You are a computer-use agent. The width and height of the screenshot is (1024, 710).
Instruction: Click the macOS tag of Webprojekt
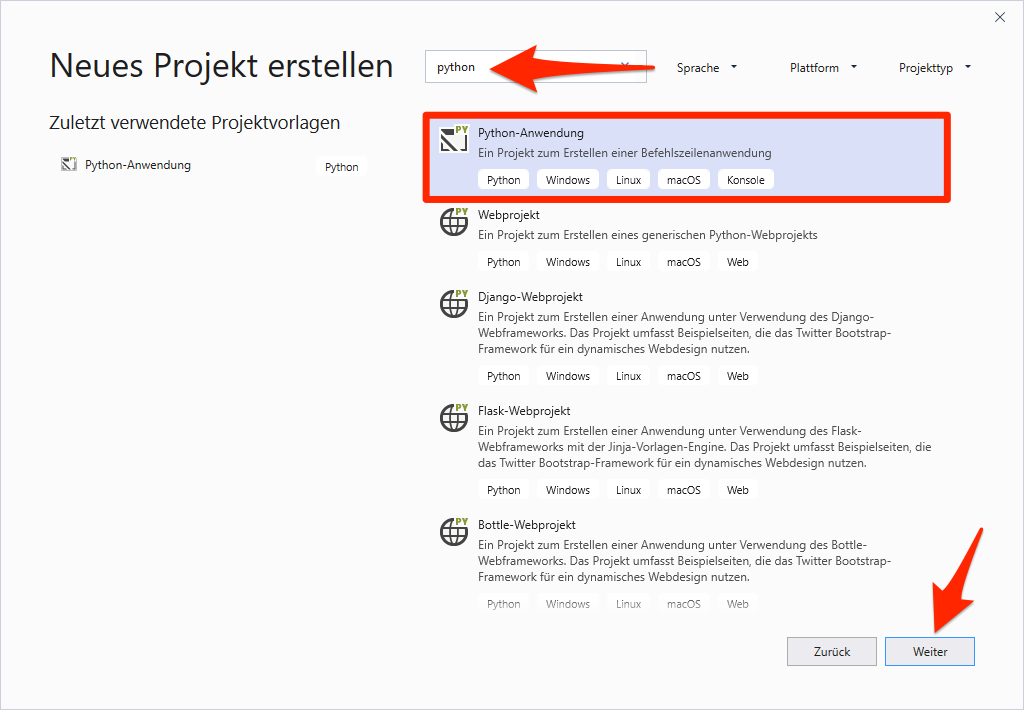click(x=684, y=262)
